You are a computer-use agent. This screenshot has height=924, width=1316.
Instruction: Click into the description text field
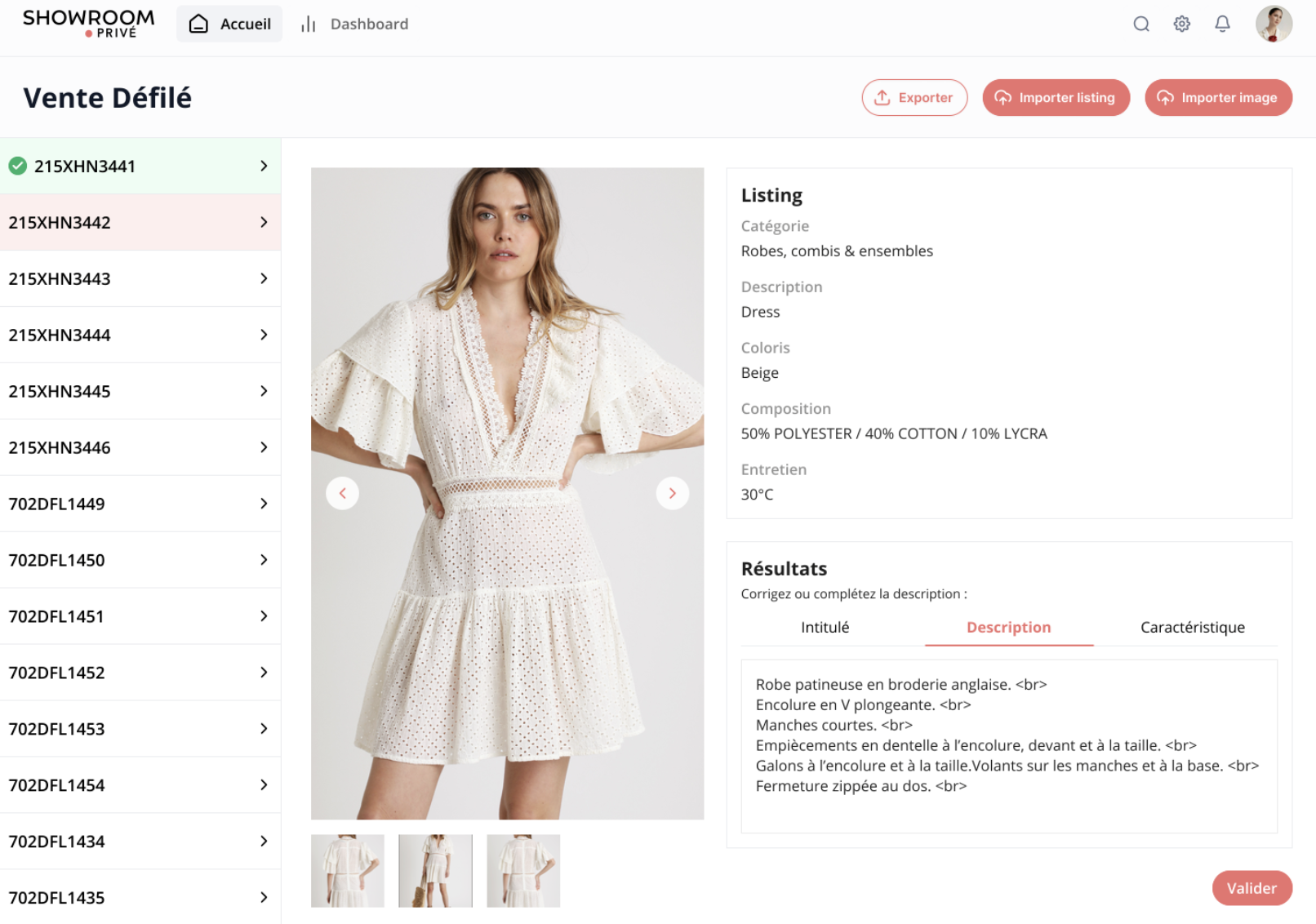tap(1009, 746)
